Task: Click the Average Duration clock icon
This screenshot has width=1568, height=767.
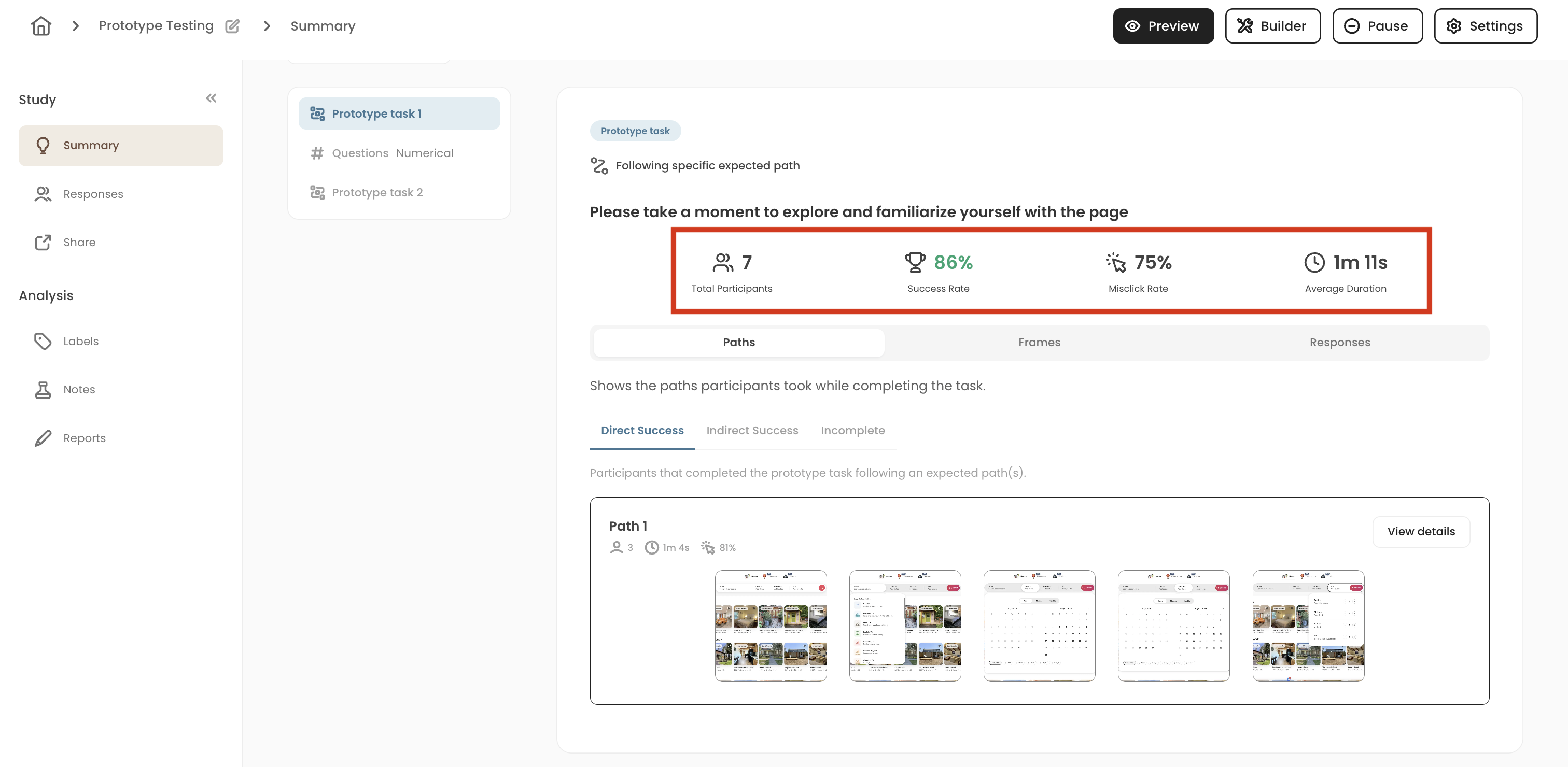Action: click(x=1314, y=263)
